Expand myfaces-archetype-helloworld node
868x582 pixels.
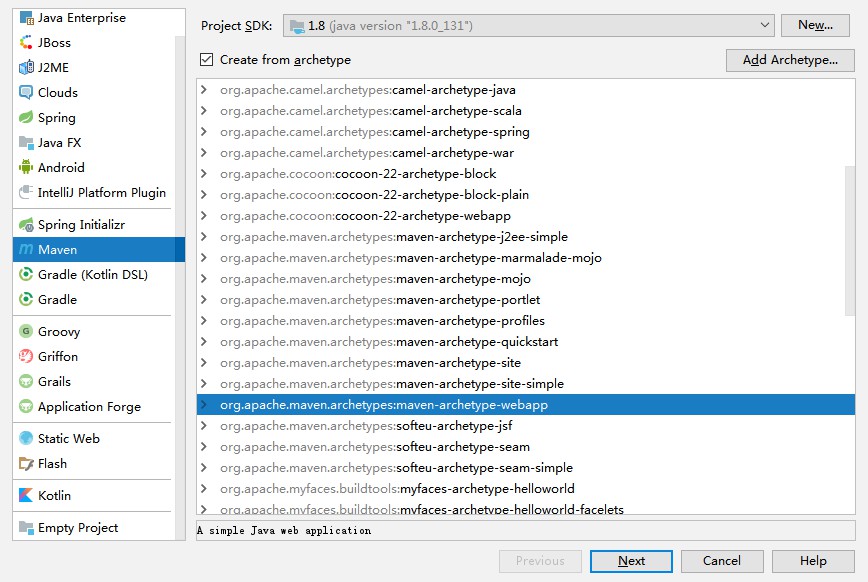pos(204,488)
